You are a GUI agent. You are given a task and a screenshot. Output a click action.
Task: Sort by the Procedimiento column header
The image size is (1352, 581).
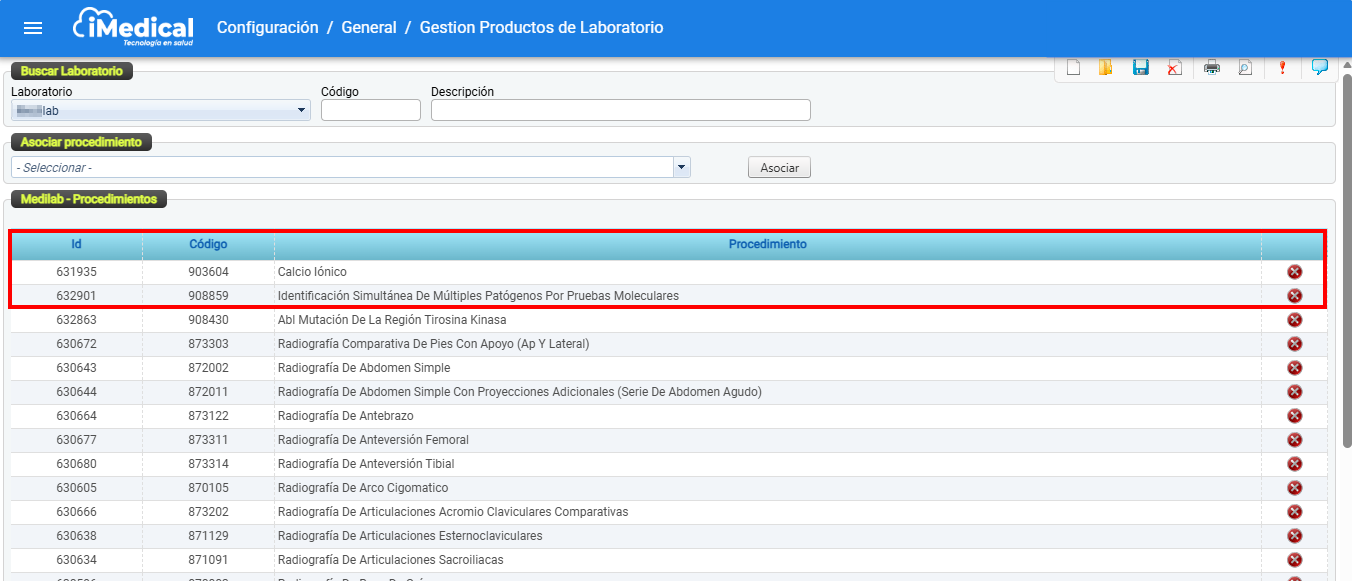[x=767, y=244]
